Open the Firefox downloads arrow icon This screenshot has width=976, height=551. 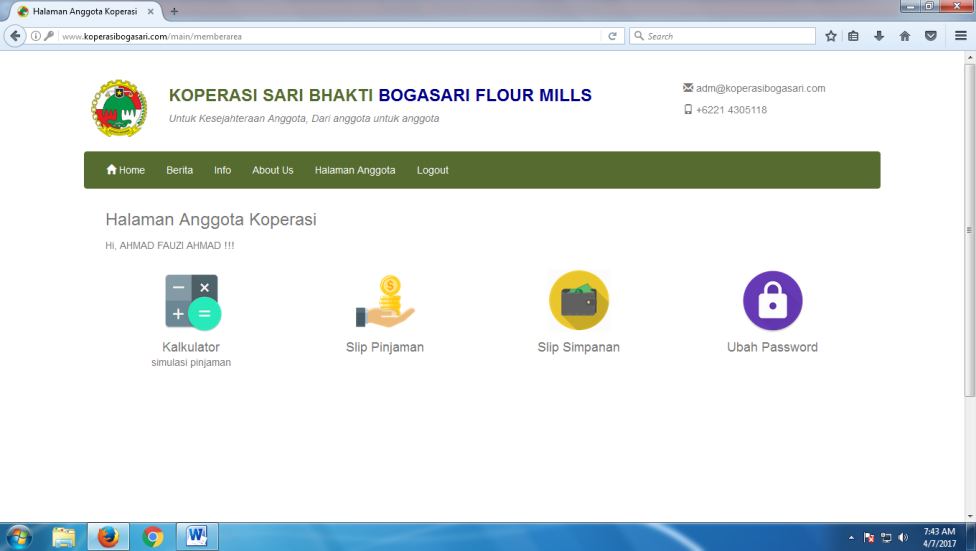coord(879,36)
